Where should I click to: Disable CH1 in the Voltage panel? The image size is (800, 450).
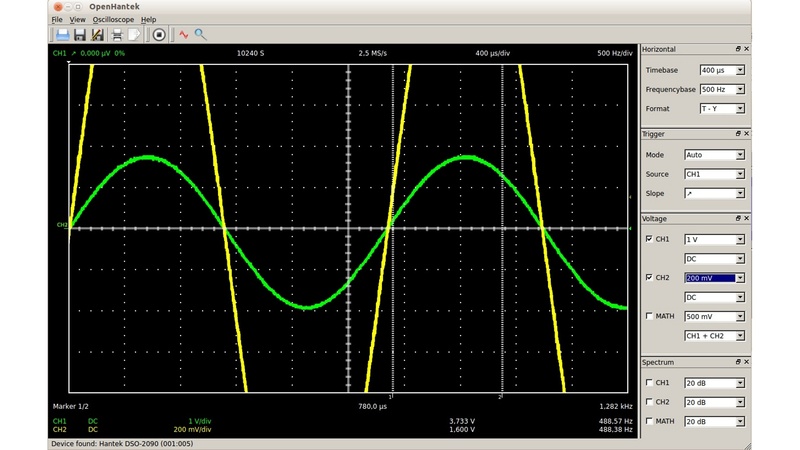coord(650,240)
